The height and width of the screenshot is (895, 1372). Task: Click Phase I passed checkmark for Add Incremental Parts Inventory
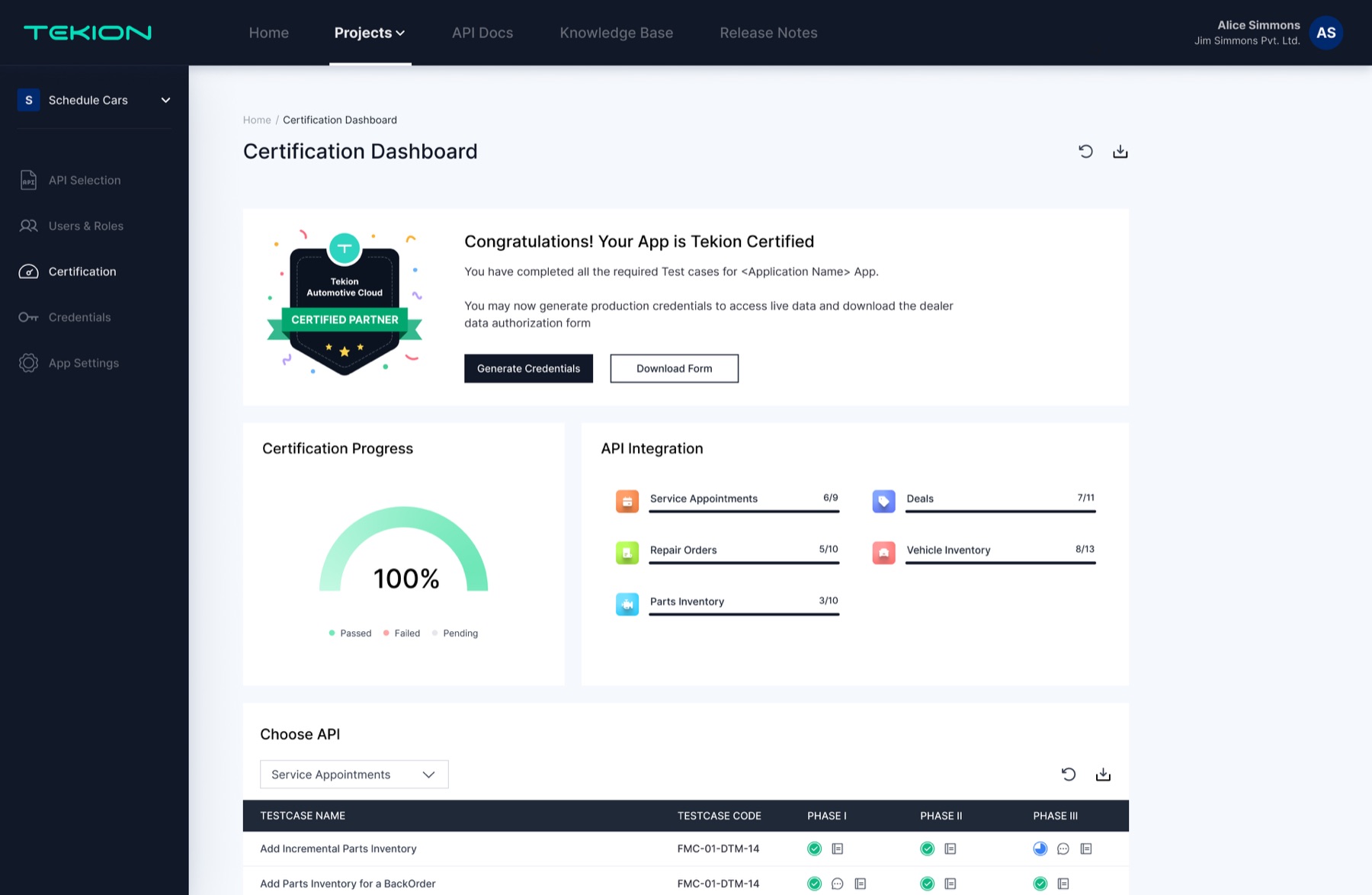(x=814, y=848)
